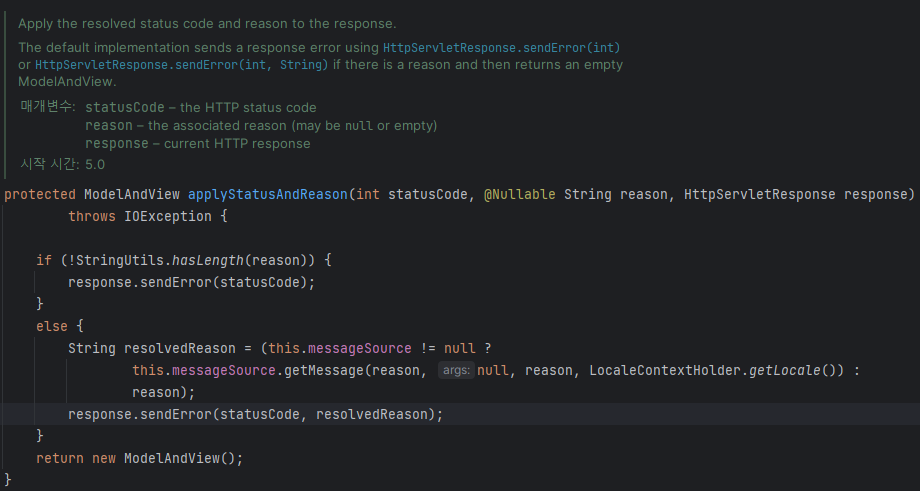This screenshot has height=491, width=920.
Task: Click the '시작 시간:' label in documentation
Action: point(50,164)
